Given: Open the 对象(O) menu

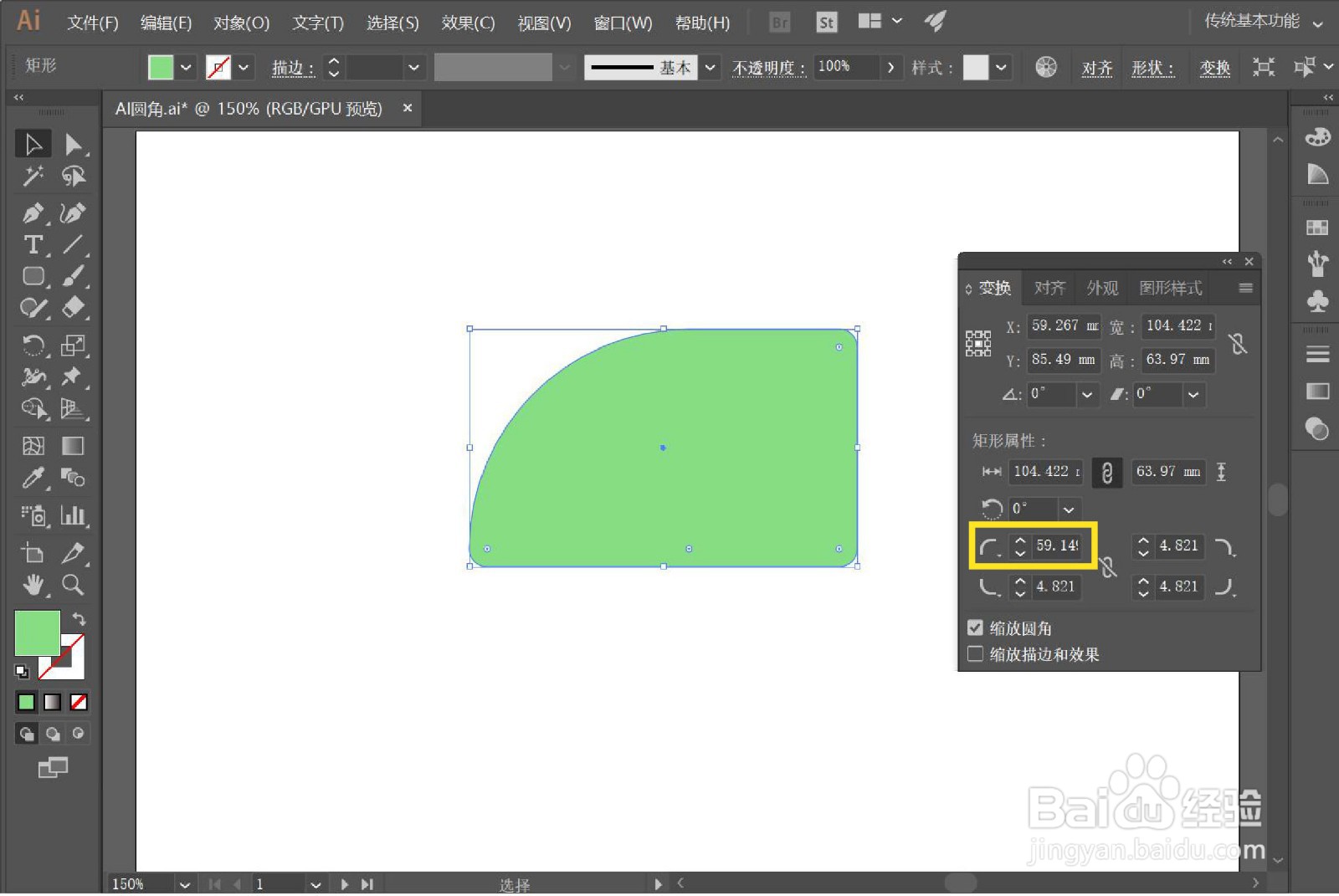Looking at the screenshot, I should (242, 23).
